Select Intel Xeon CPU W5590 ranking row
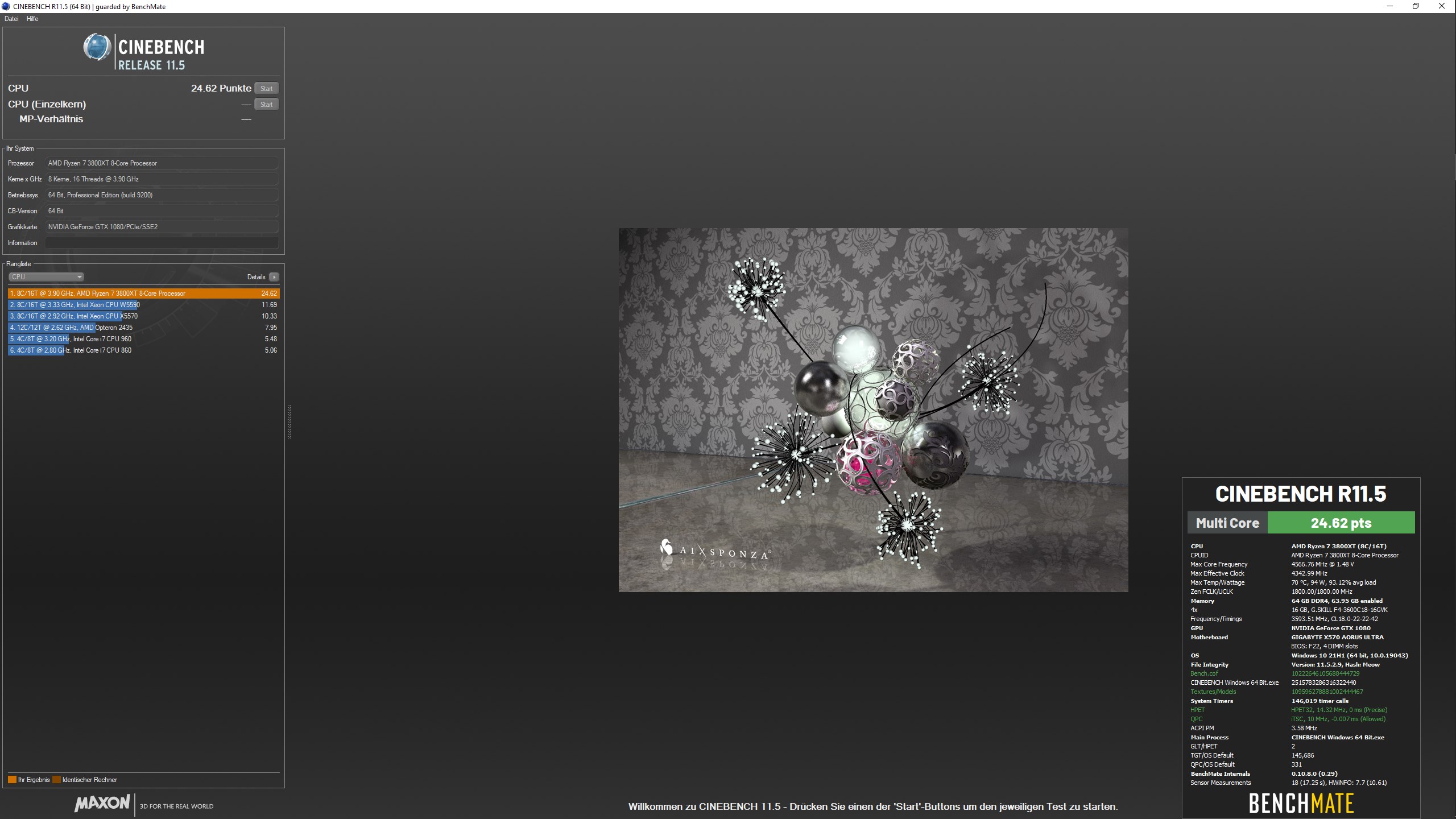The height and width of the screenshot is (819, 1456). [x=144, y=305]
